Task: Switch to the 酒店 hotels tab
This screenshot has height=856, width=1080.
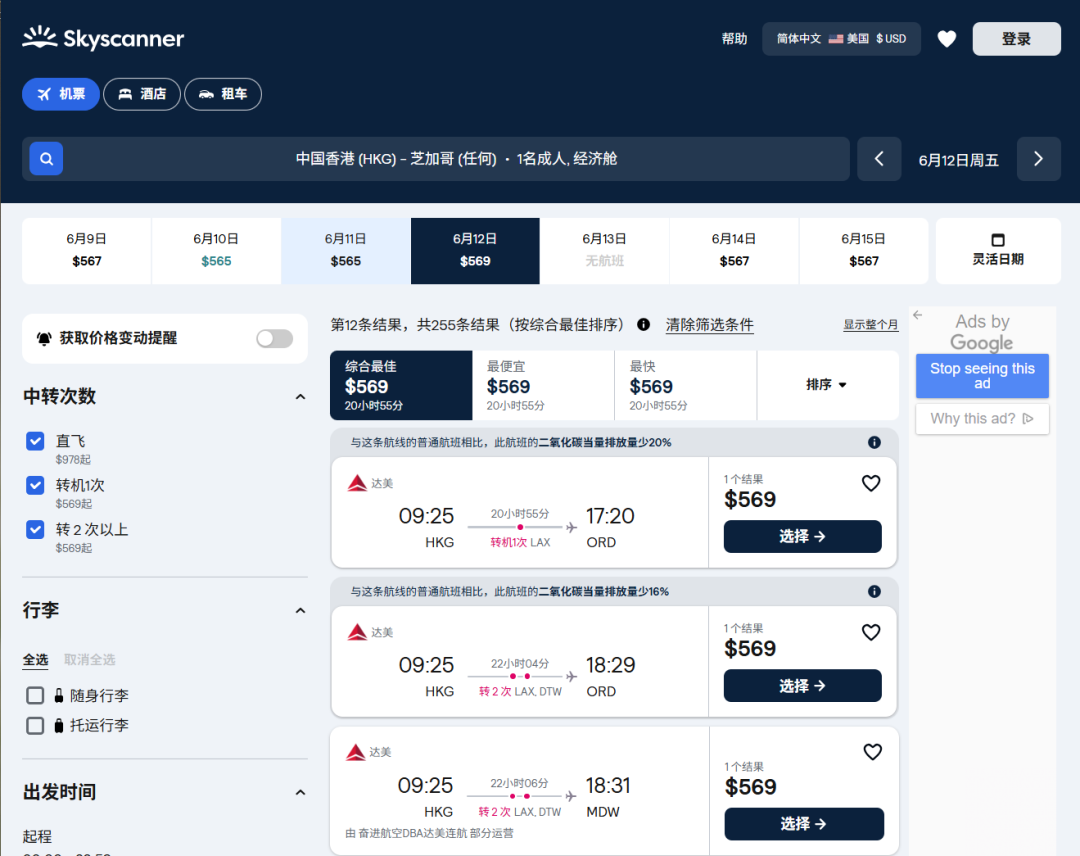Action: [x=142, y=94]
